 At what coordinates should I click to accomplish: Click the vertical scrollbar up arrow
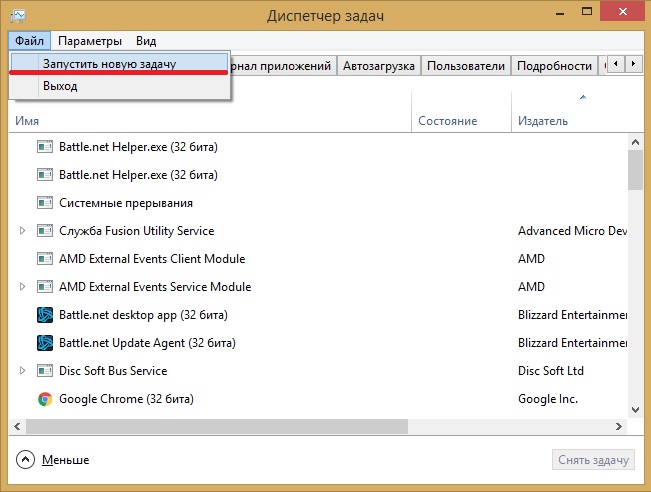coord(635,142)
